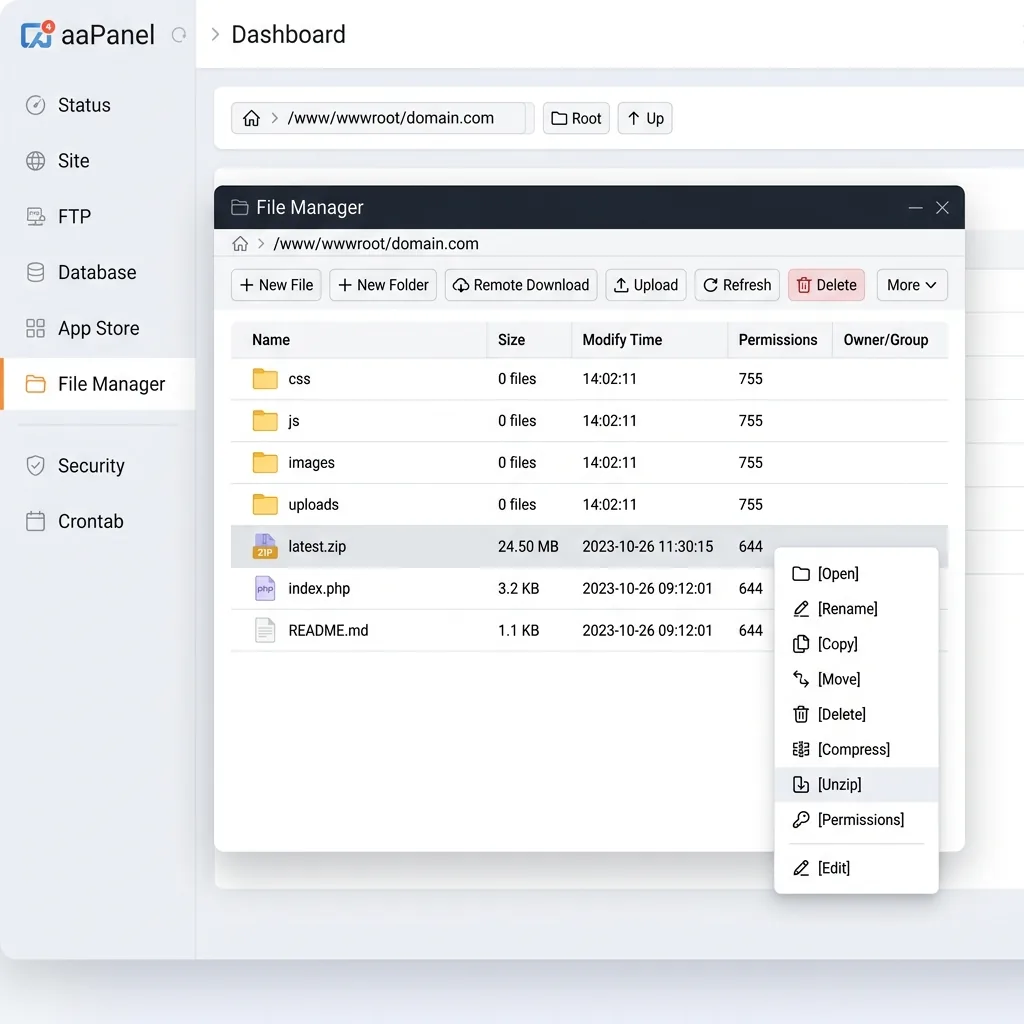
Task: Select the uploads folder name
Action: 313,505
